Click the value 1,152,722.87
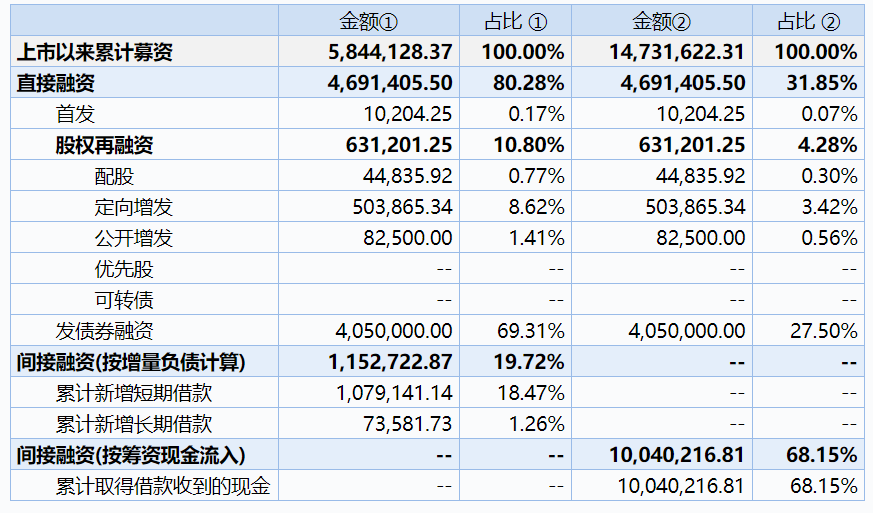Image resolution: width=873 pixels, height=513 pixels. [x=390, y=363]
